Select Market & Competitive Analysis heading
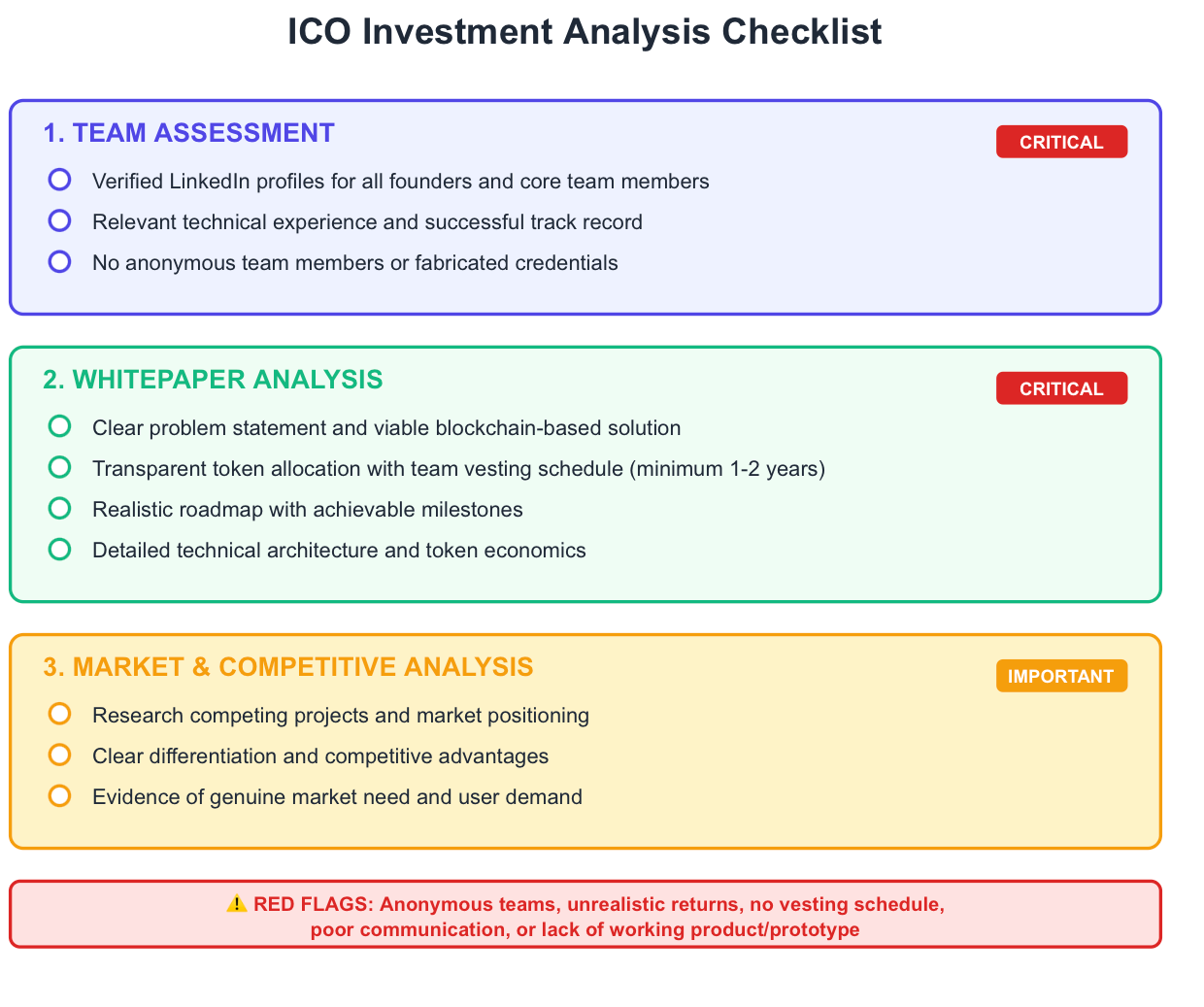 tap(288, 667)
